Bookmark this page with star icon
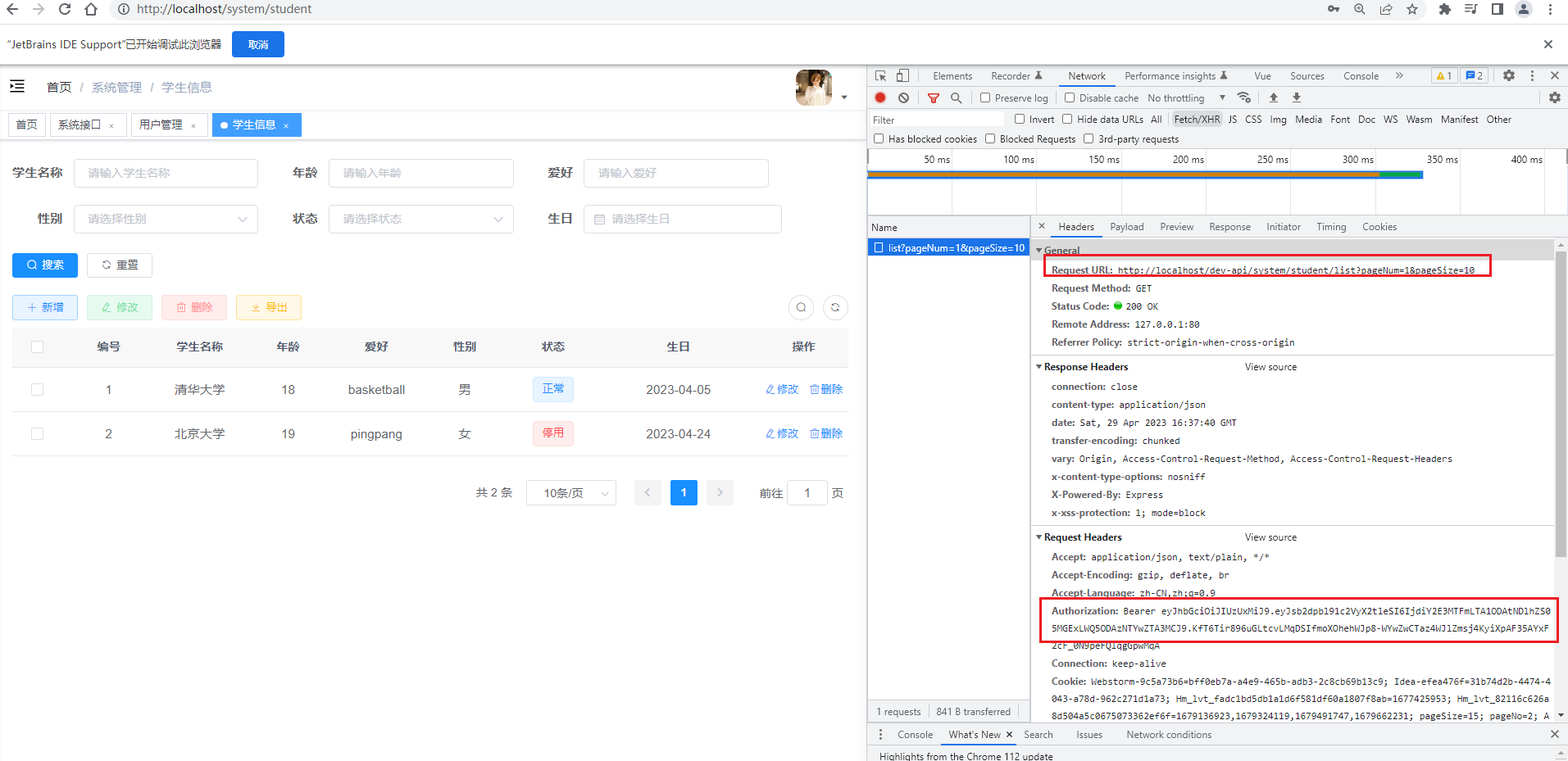The image size is (1568, 761). tap(1412, 9)
